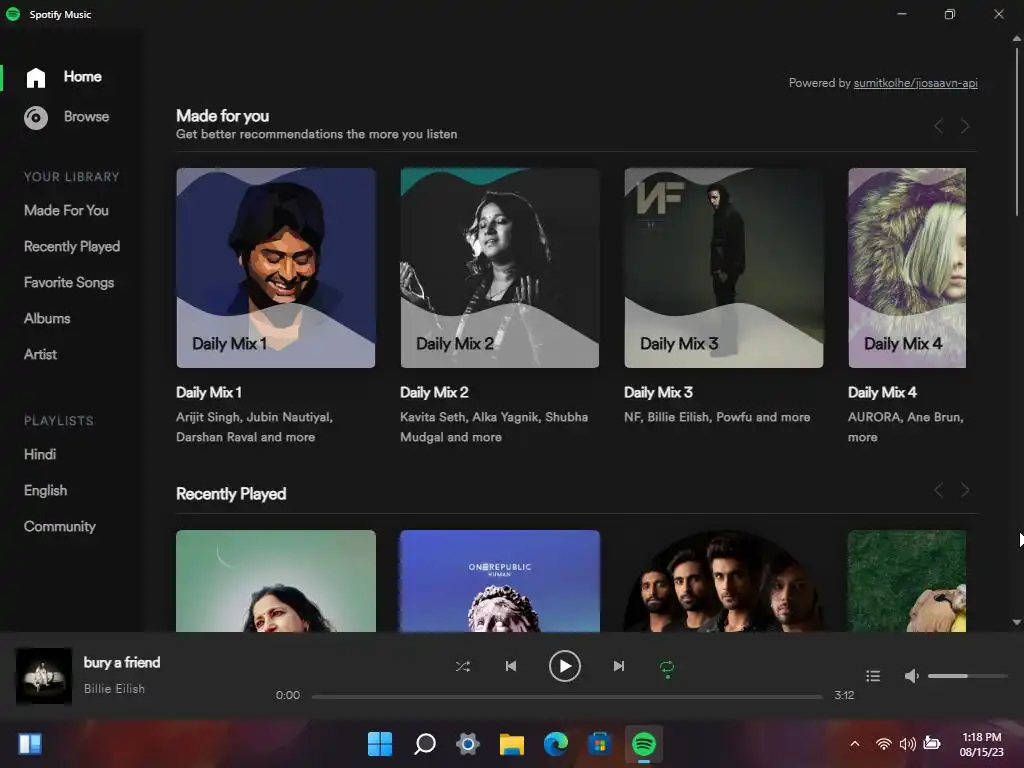Click the main content vertical scrollbar
Viewport: 1024px width, 768px height.
point(1016,131)
